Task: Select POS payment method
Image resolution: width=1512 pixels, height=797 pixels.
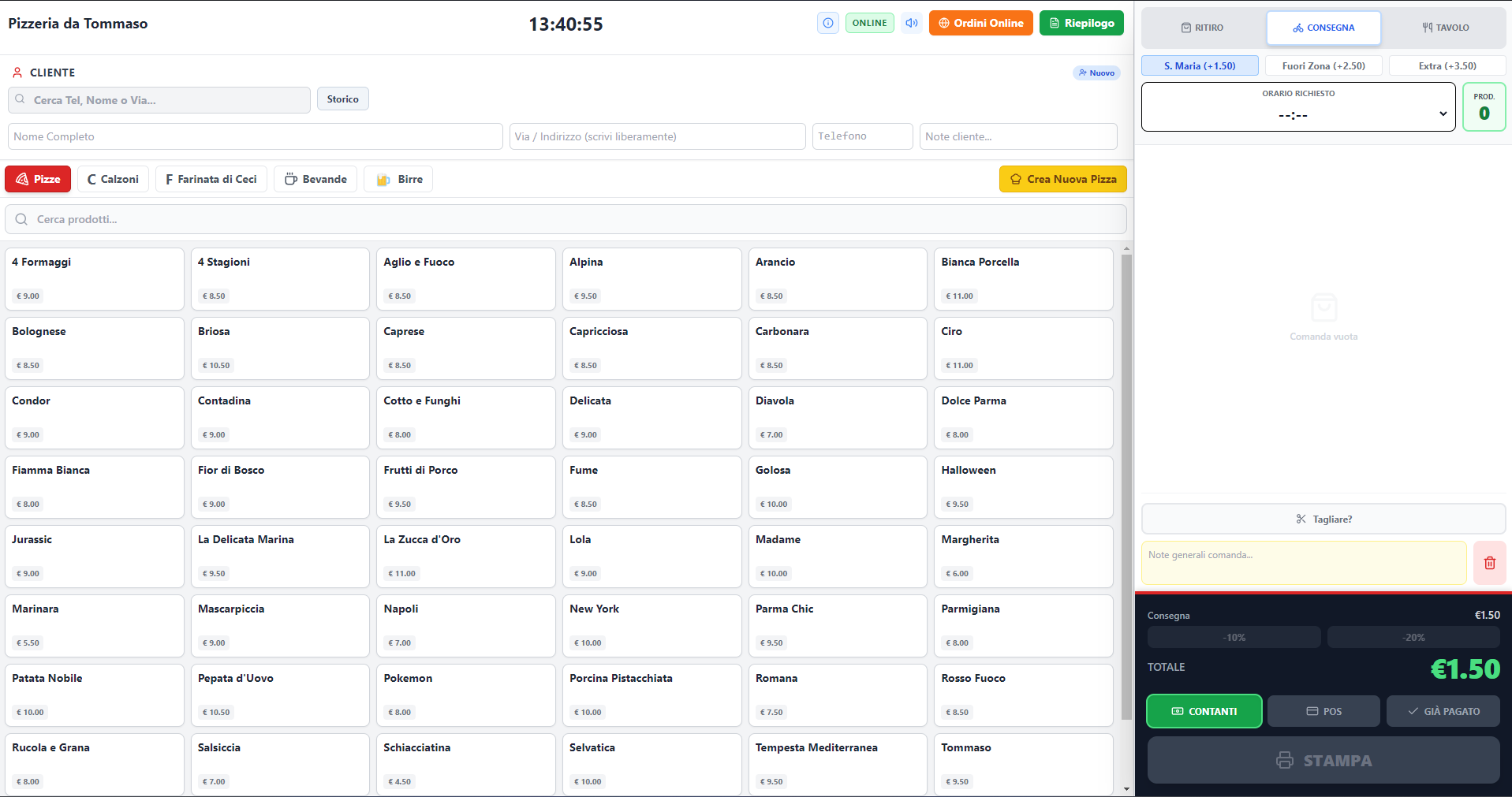Action: [x=1323, y=711]
